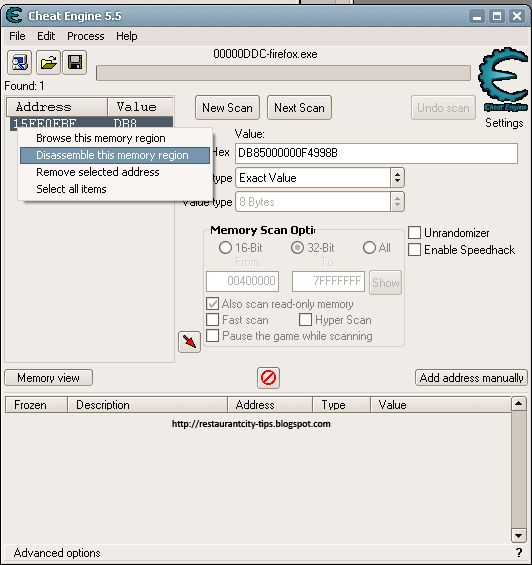Click the Cheat Engine gear logo

(504, 79)
